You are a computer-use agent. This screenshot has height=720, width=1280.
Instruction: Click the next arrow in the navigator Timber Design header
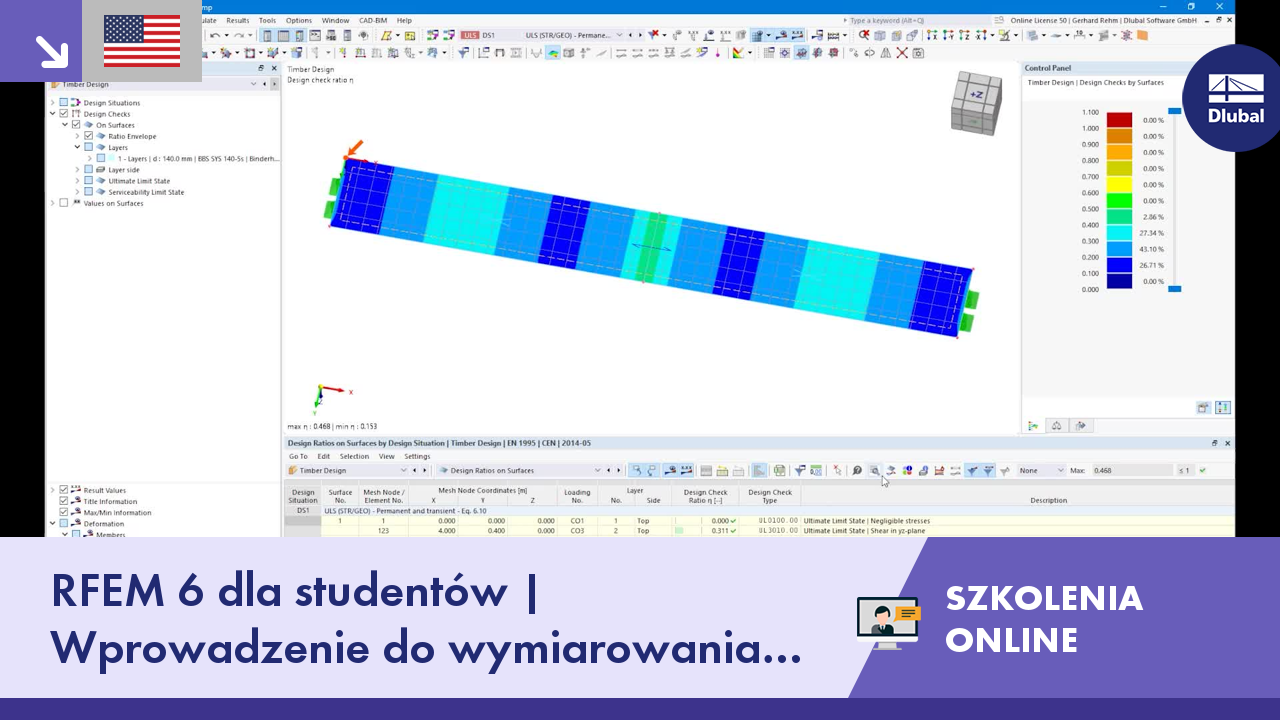(275, 84)
